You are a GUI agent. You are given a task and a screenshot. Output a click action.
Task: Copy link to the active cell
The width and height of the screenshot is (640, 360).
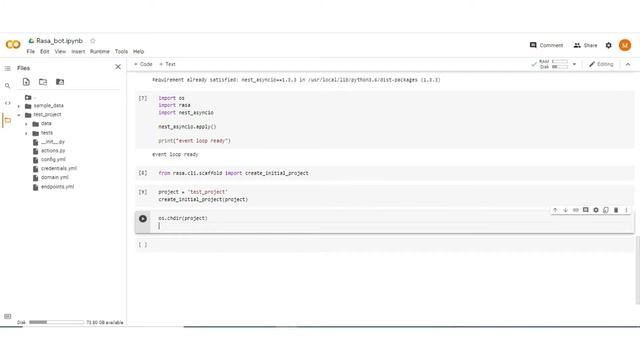pos(576,210)
